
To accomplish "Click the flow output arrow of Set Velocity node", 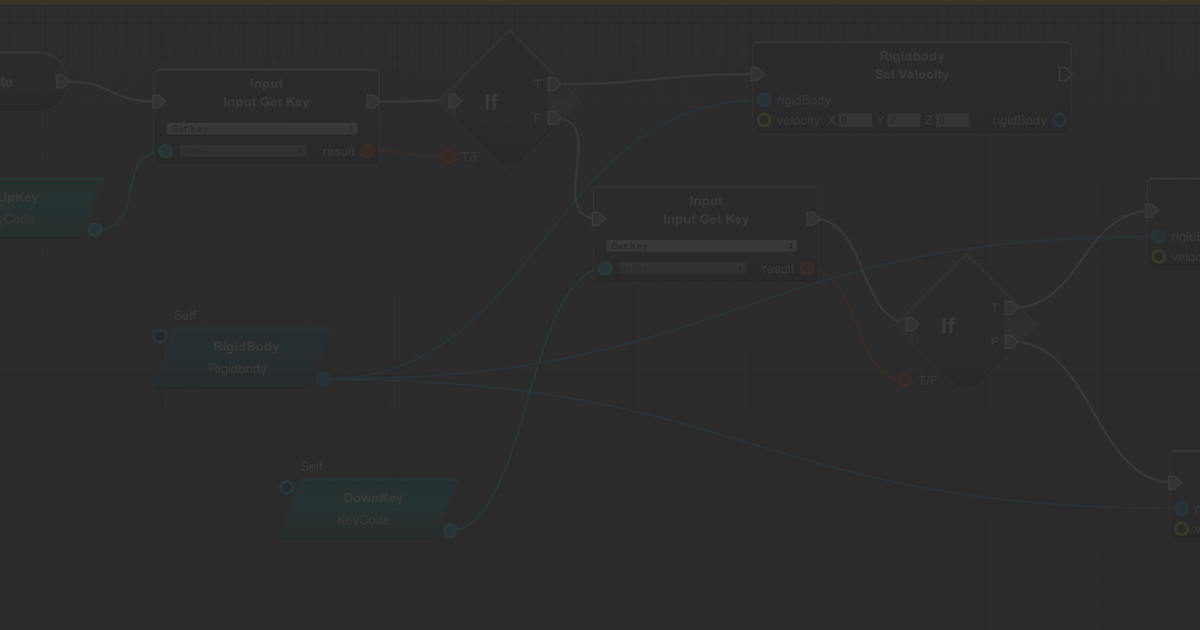I will pyautogui.click(x=1065, y=73).
